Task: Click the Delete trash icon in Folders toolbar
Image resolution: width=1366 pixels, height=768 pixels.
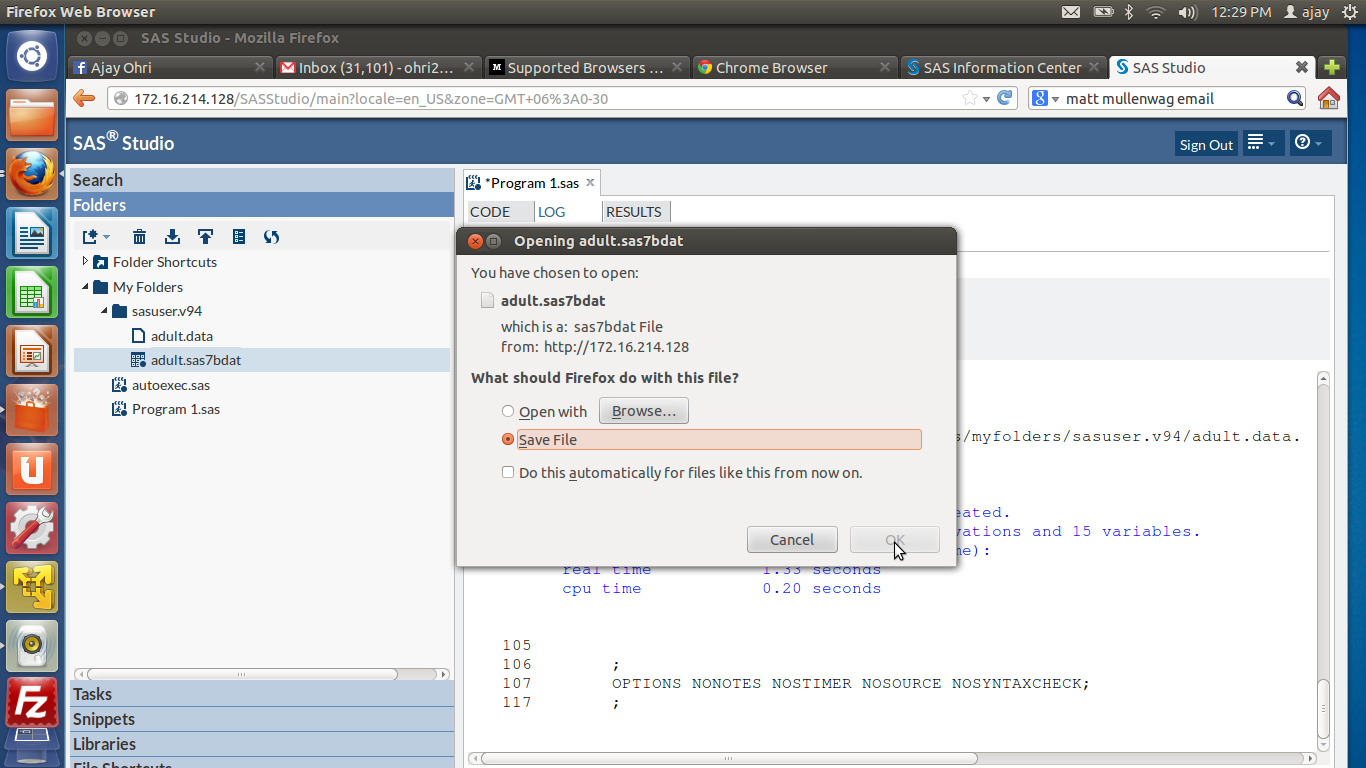Action: pyautogui.click(x=140, y=237)
